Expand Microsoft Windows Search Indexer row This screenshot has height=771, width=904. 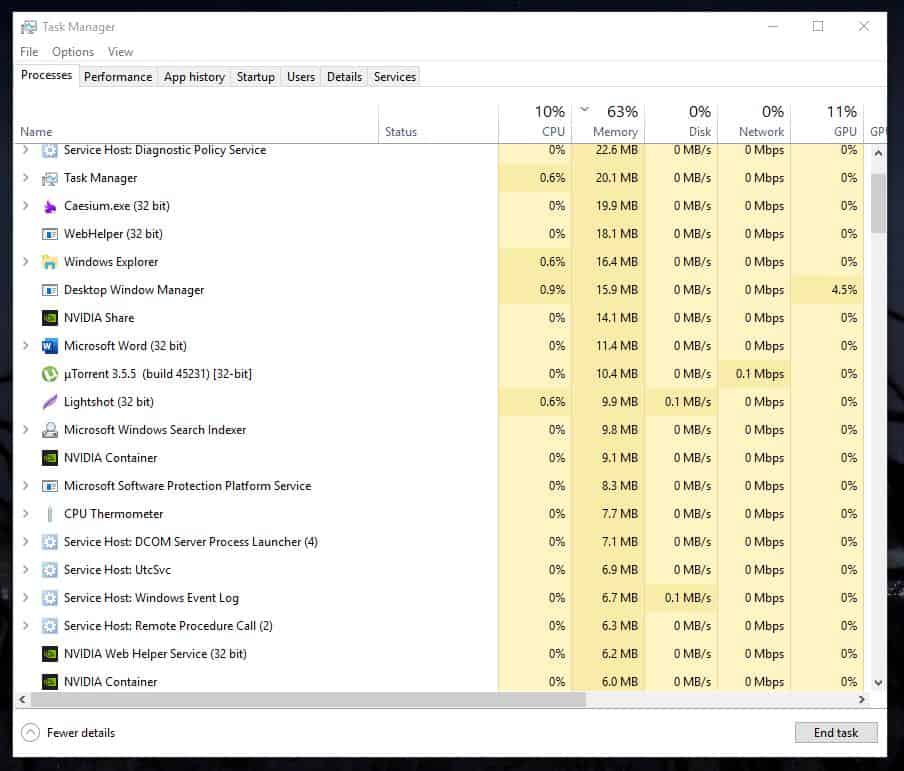pyautogui.click(x=25, y=429)
